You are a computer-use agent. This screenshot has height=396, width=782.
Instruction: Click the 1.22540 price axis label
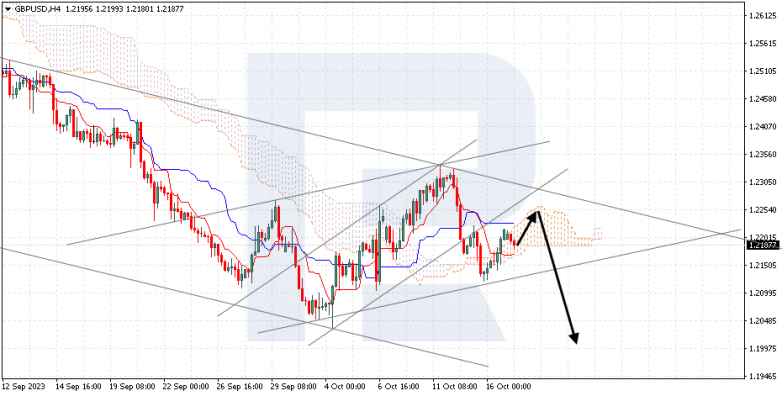[x=762, y=209]
